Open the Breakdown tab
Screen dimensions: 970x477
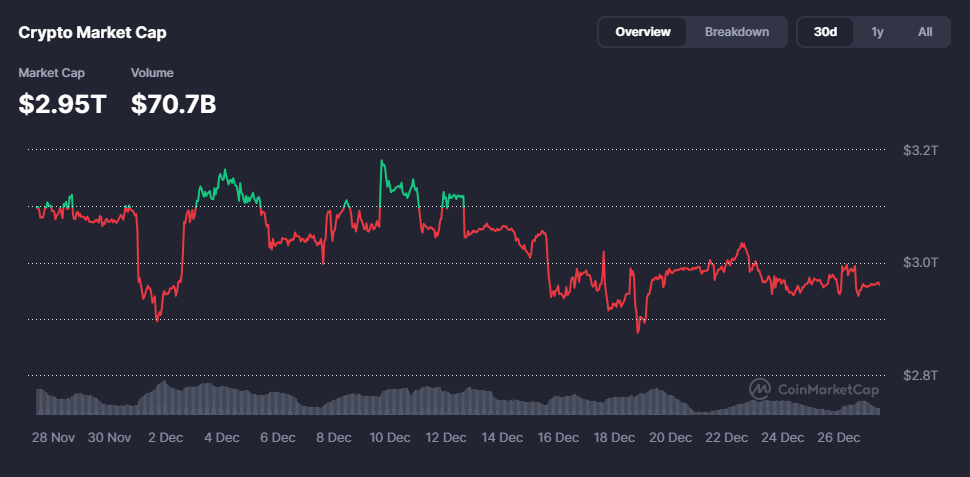pyautogui.click(x=737, y=32)
